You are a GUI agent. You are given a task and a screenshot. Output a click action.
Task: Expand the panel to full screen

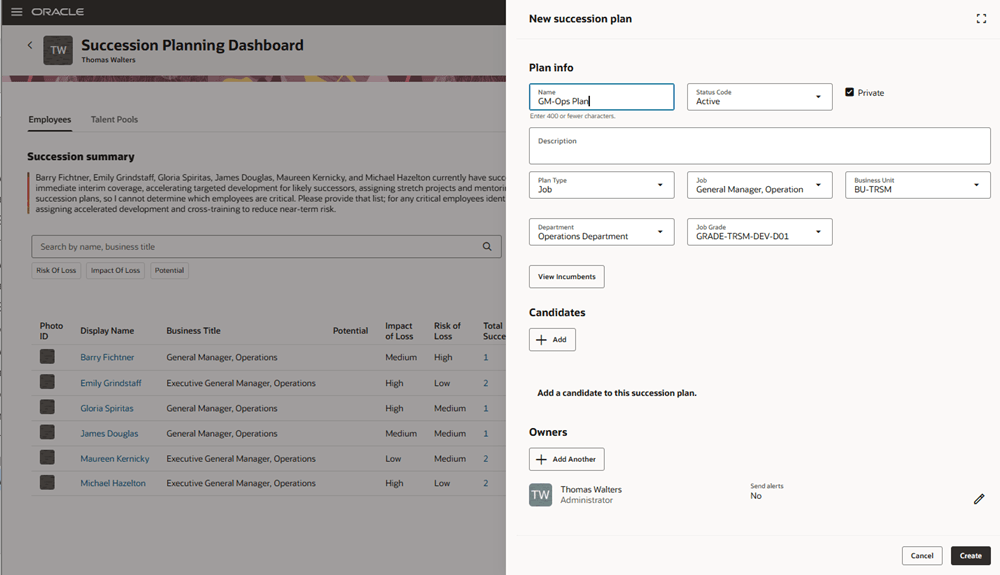click(981, 19)
